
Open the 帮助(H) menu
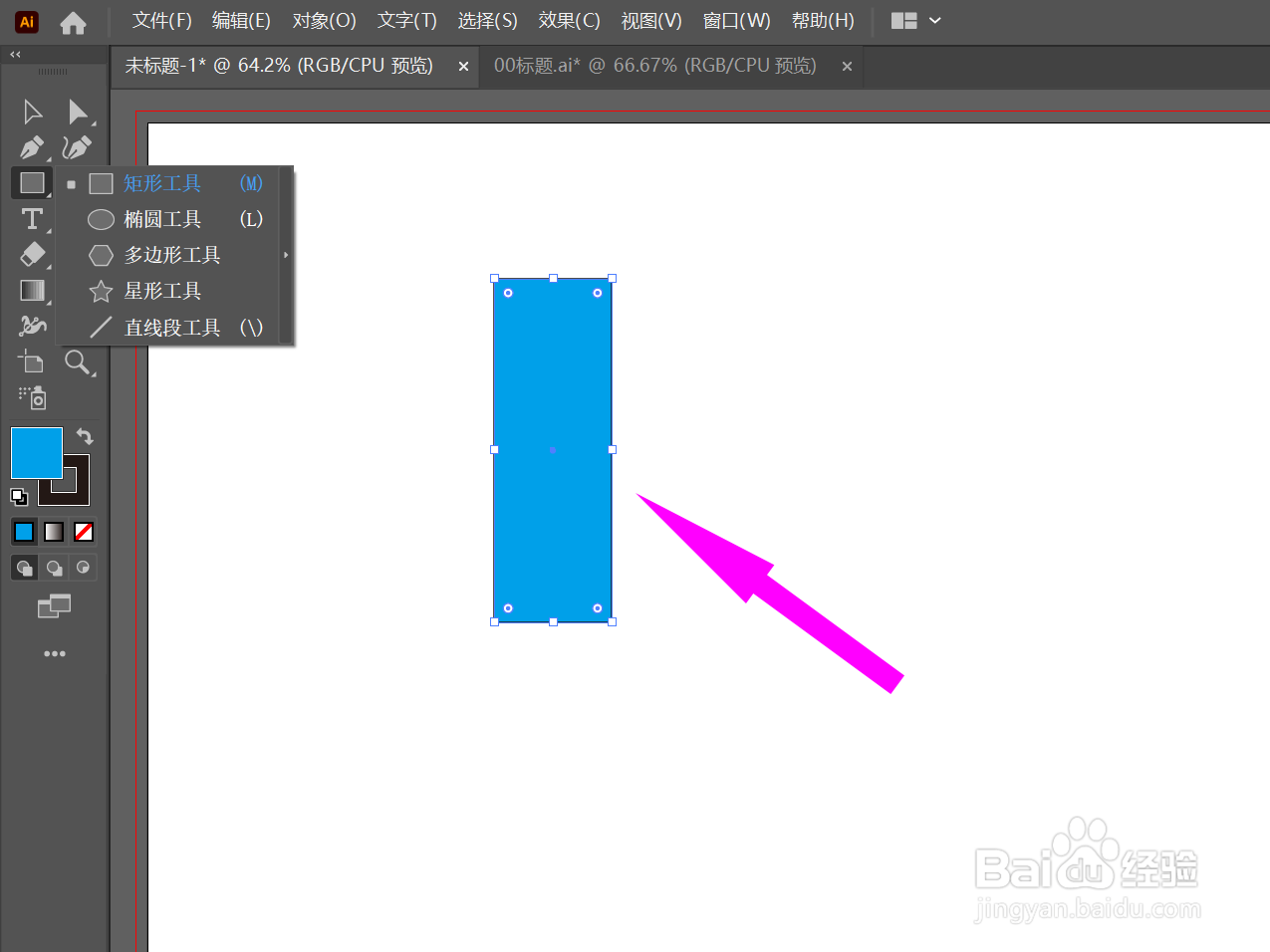(823, 21)
